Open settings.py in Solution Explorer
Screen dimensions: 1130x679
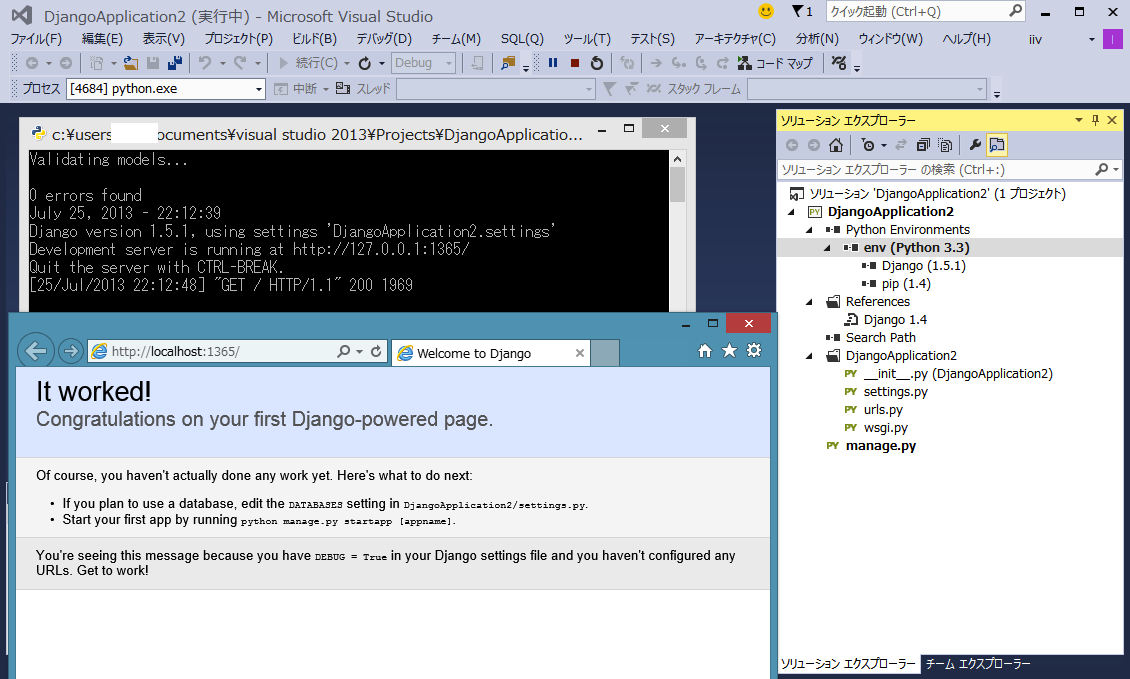click(x=895, y=392)
